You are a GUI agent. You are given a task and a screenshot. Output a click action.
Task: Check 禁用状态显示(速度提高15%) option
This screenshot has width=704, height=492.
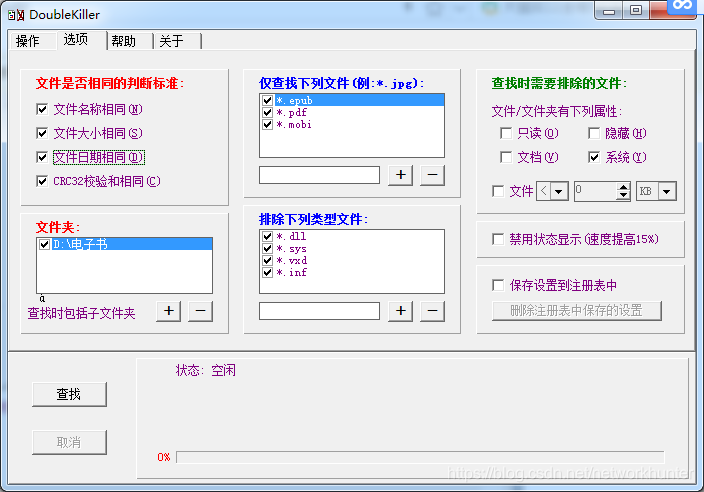(498, 239)
